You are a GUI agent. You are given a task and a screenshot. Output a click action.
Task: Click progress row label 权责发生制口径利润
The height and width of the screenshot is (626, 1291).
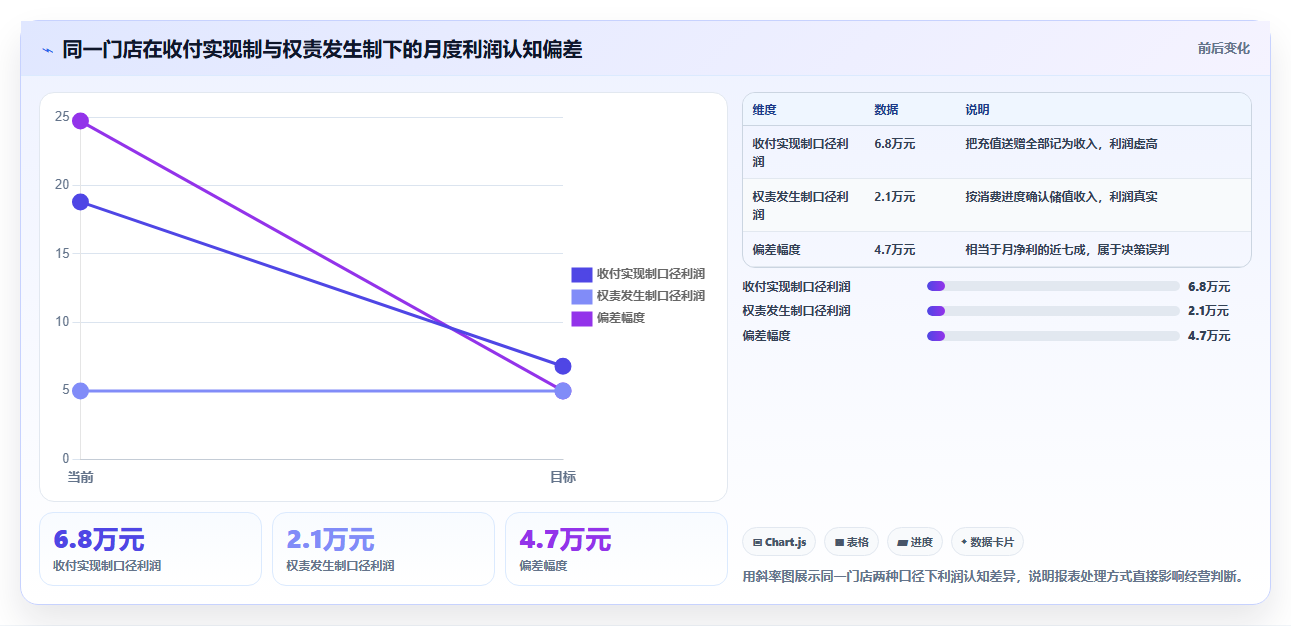pyautogui.click(x=796, y=311)
